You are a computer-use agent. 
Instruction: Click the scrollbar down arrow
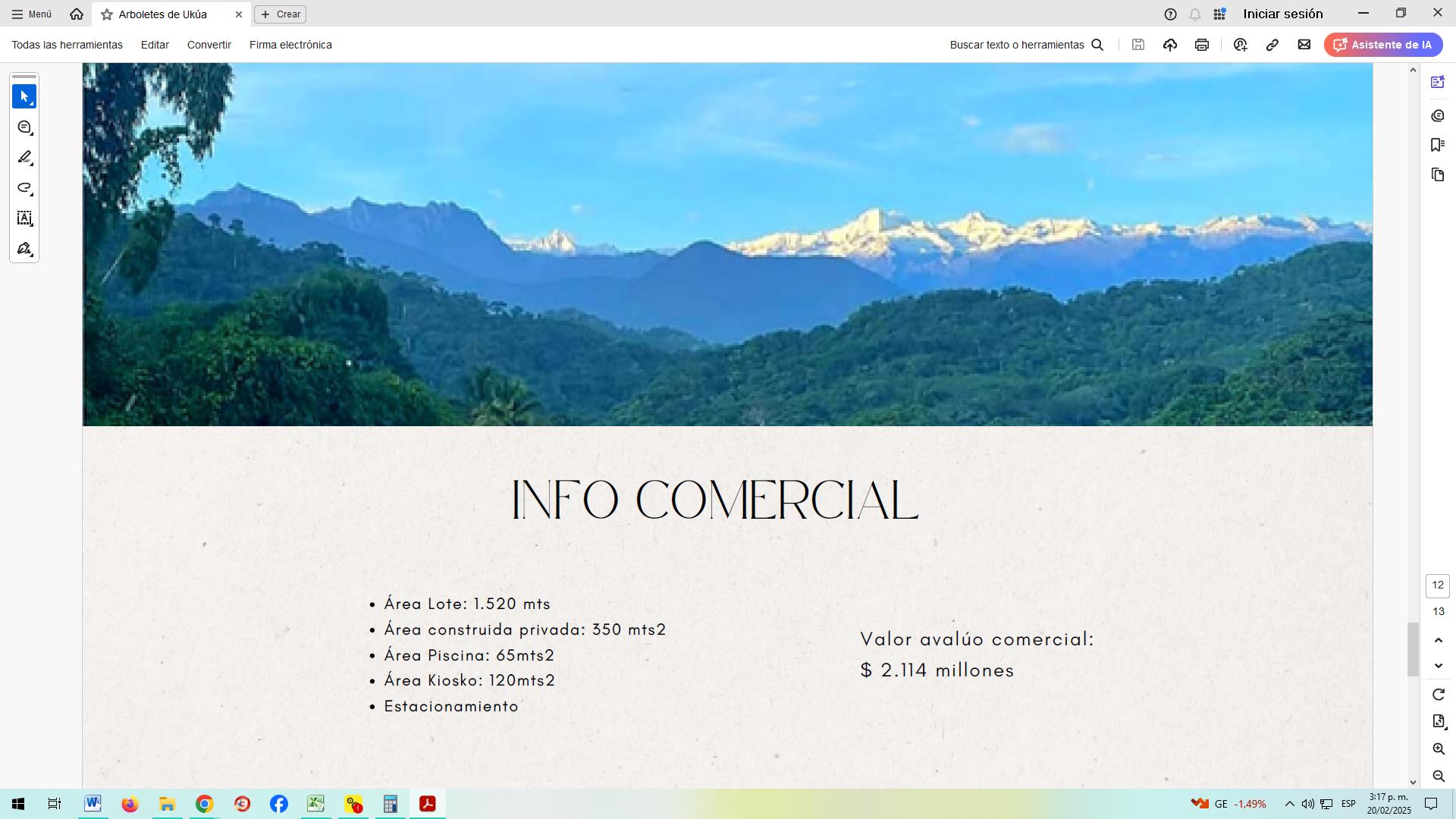1413,782
